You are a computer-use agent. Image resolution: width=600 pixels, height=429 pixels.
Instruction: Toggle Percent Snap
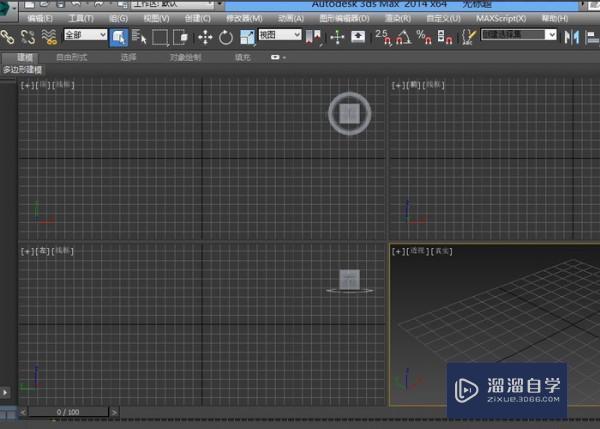[422, 37]
